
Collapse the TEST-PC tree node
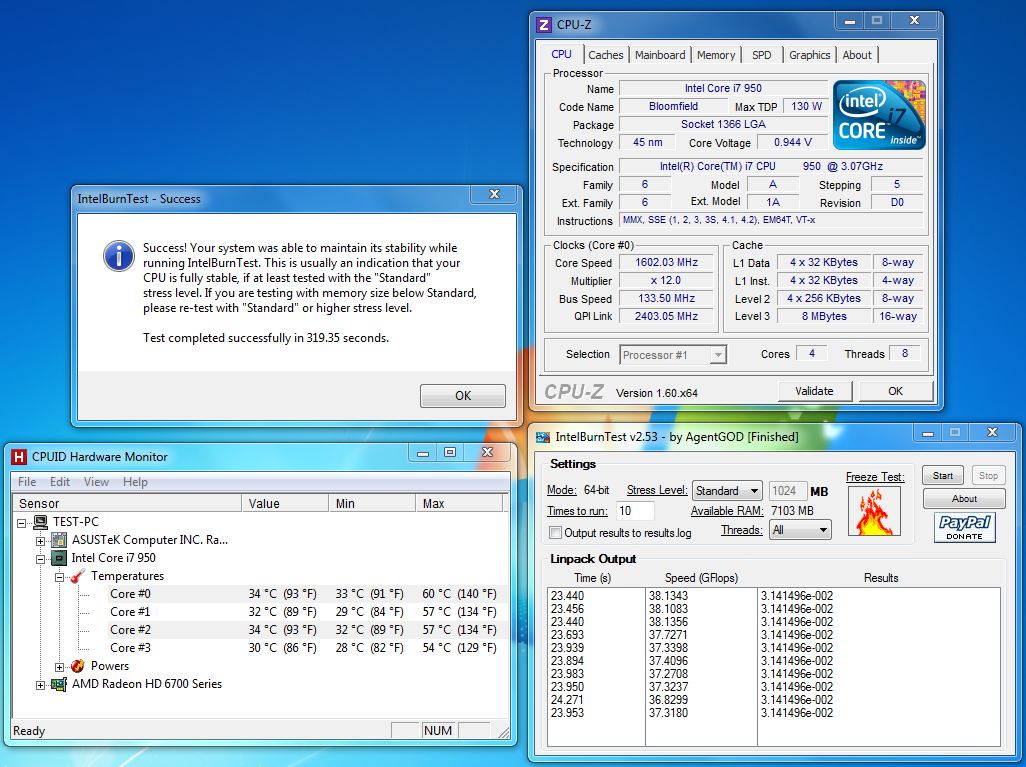[x=22, y=522]
